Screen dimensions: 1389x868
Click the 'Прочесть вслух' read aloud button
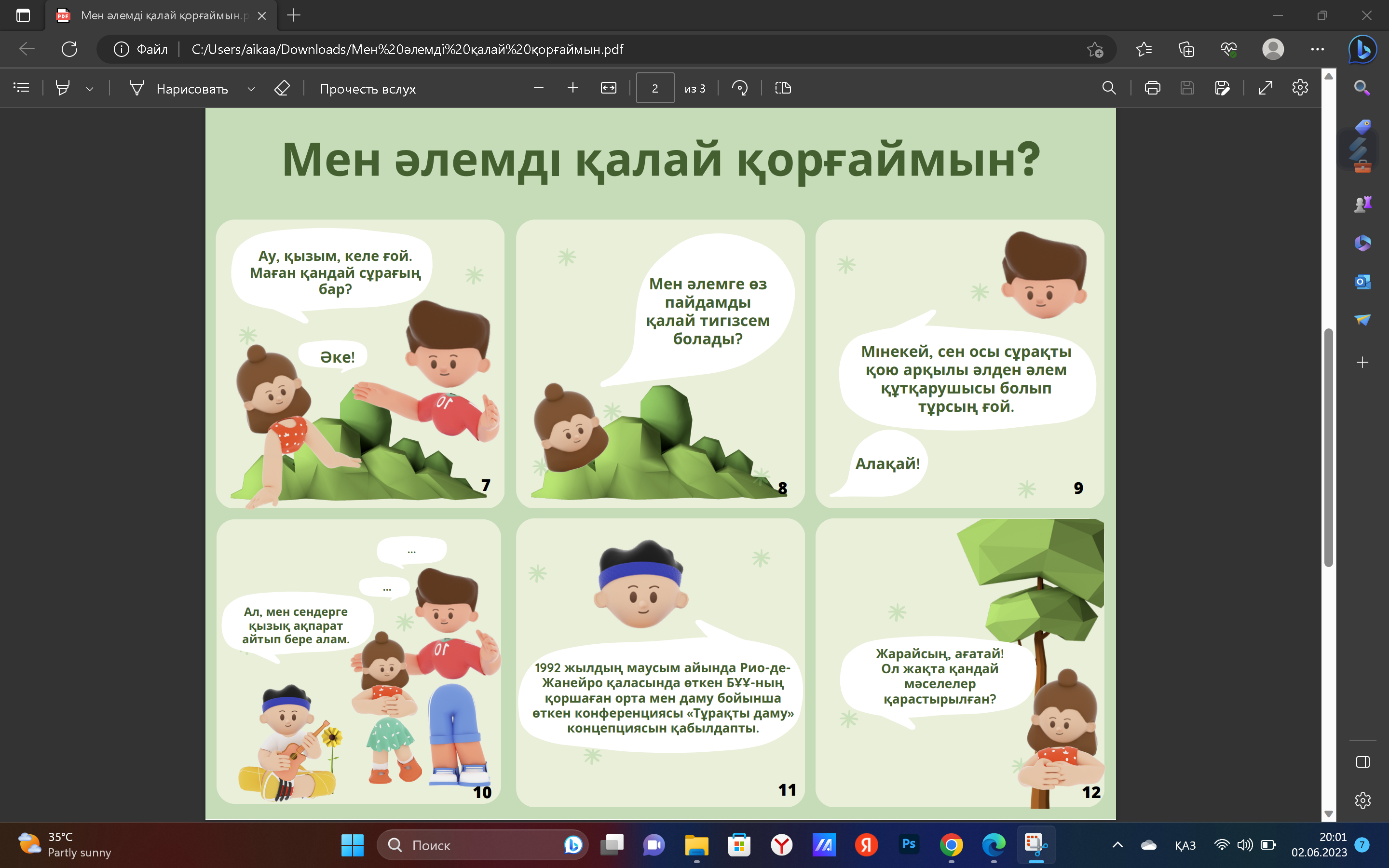368,89
